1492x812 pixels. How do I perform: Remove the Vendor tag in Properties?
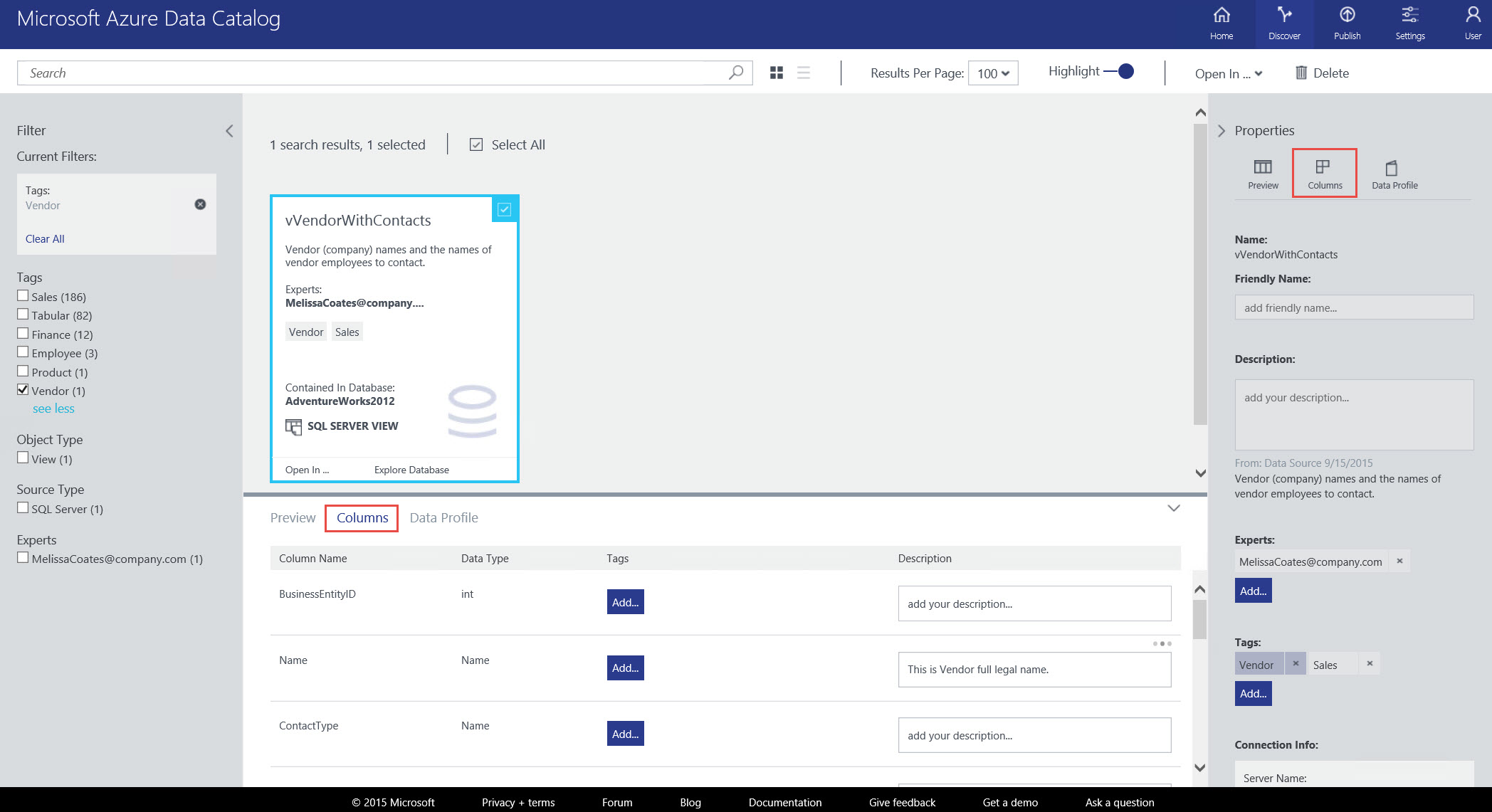coord(1296,663)
